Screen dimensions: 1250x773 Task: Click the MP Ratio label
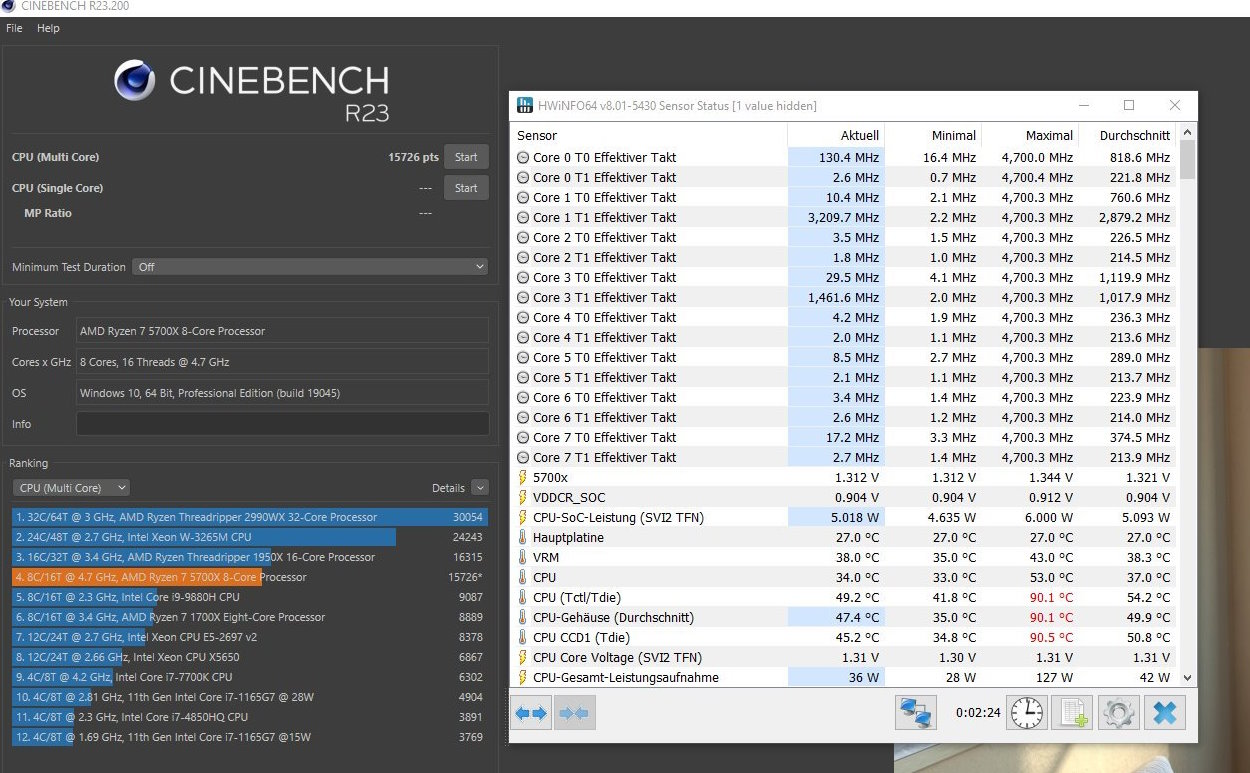pos(48,213)
